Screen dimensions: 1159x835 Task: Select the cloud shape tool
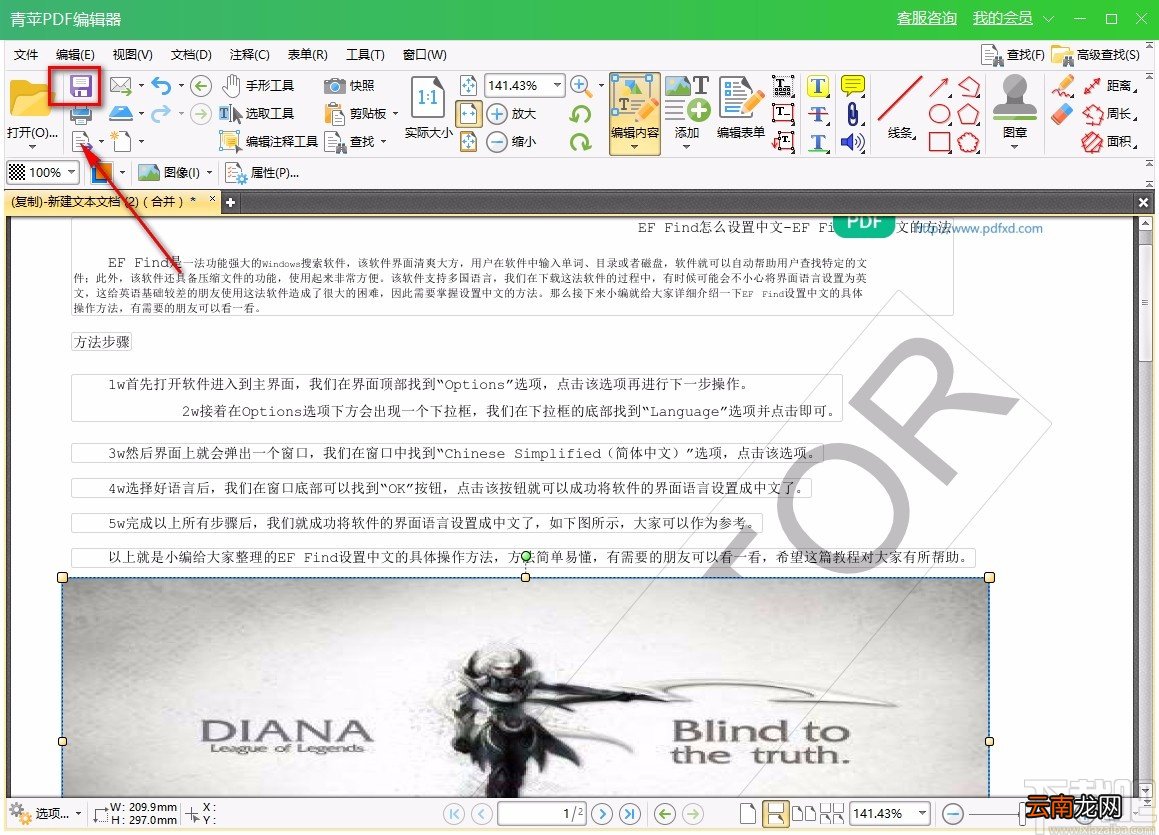[968, 142]
